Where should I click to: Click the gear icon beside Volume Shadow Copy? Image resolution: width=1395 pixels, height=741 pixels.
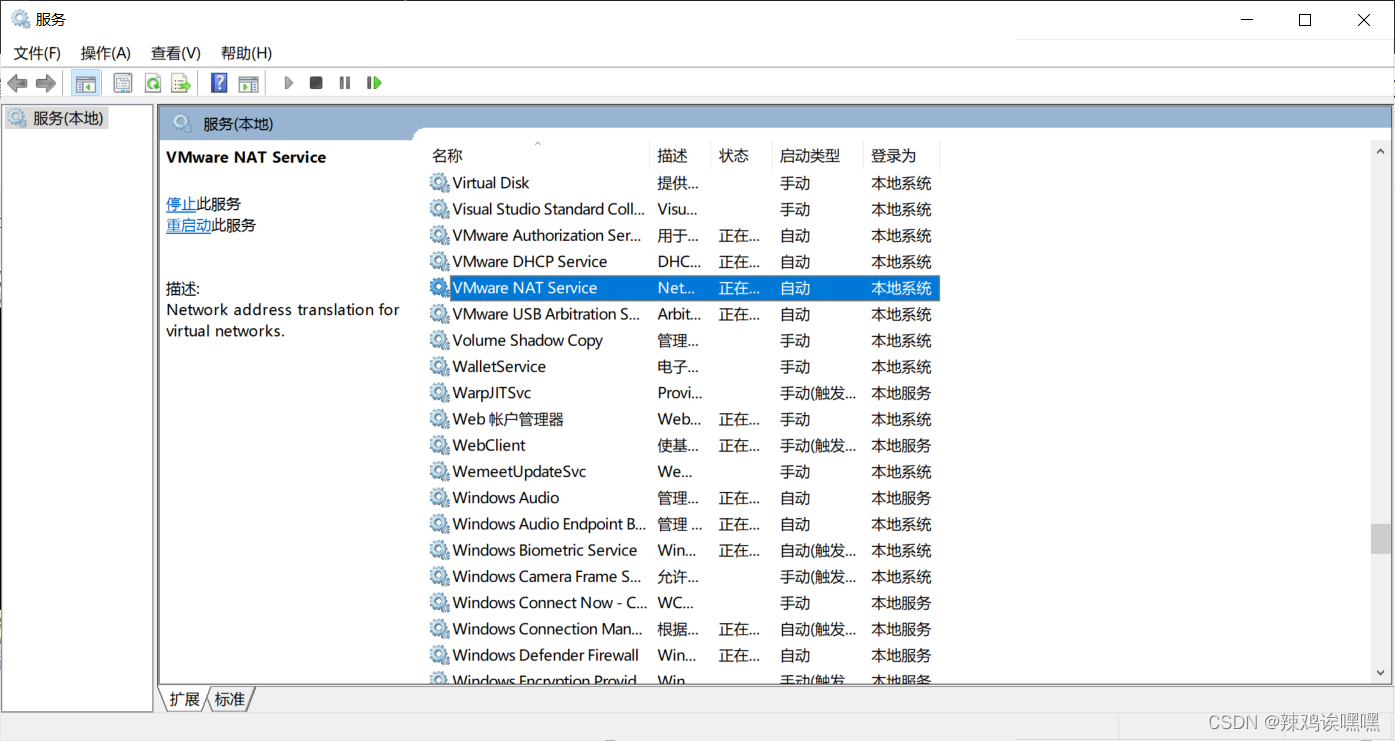439,340
